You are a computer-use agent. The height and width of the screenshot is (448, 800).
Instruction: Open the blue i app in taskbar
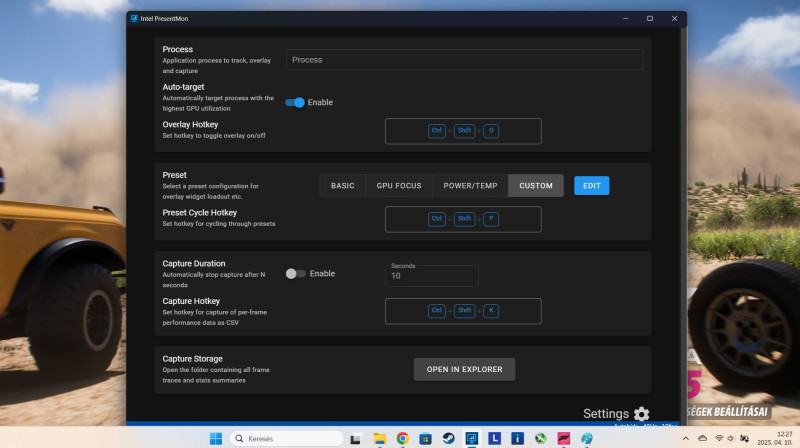coord(517,438)
